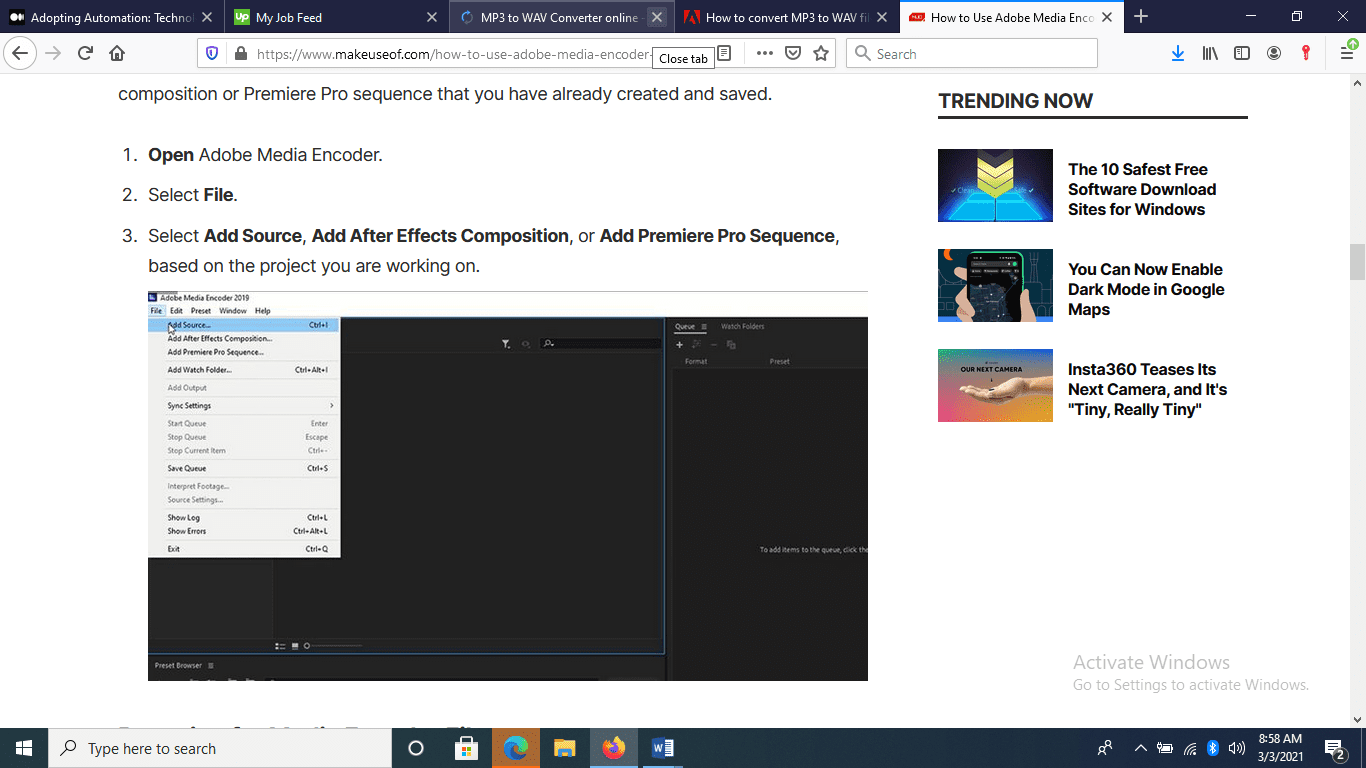The width and height of the screenshot is (1366, 768).
Task: Open Windows Start menu
Action: coord(24,748)
